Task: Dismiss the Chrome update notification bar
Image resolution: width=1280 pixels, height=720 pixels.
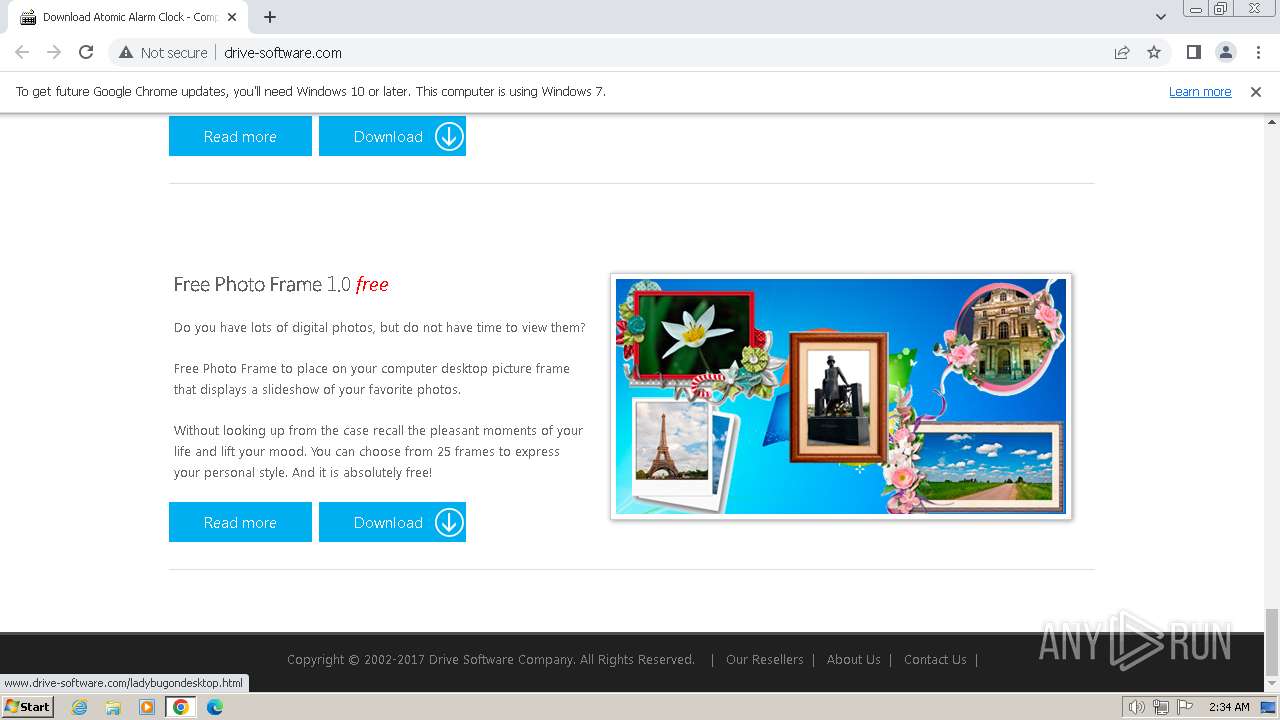Action: pyautogui.click(x=1256, y=91)
